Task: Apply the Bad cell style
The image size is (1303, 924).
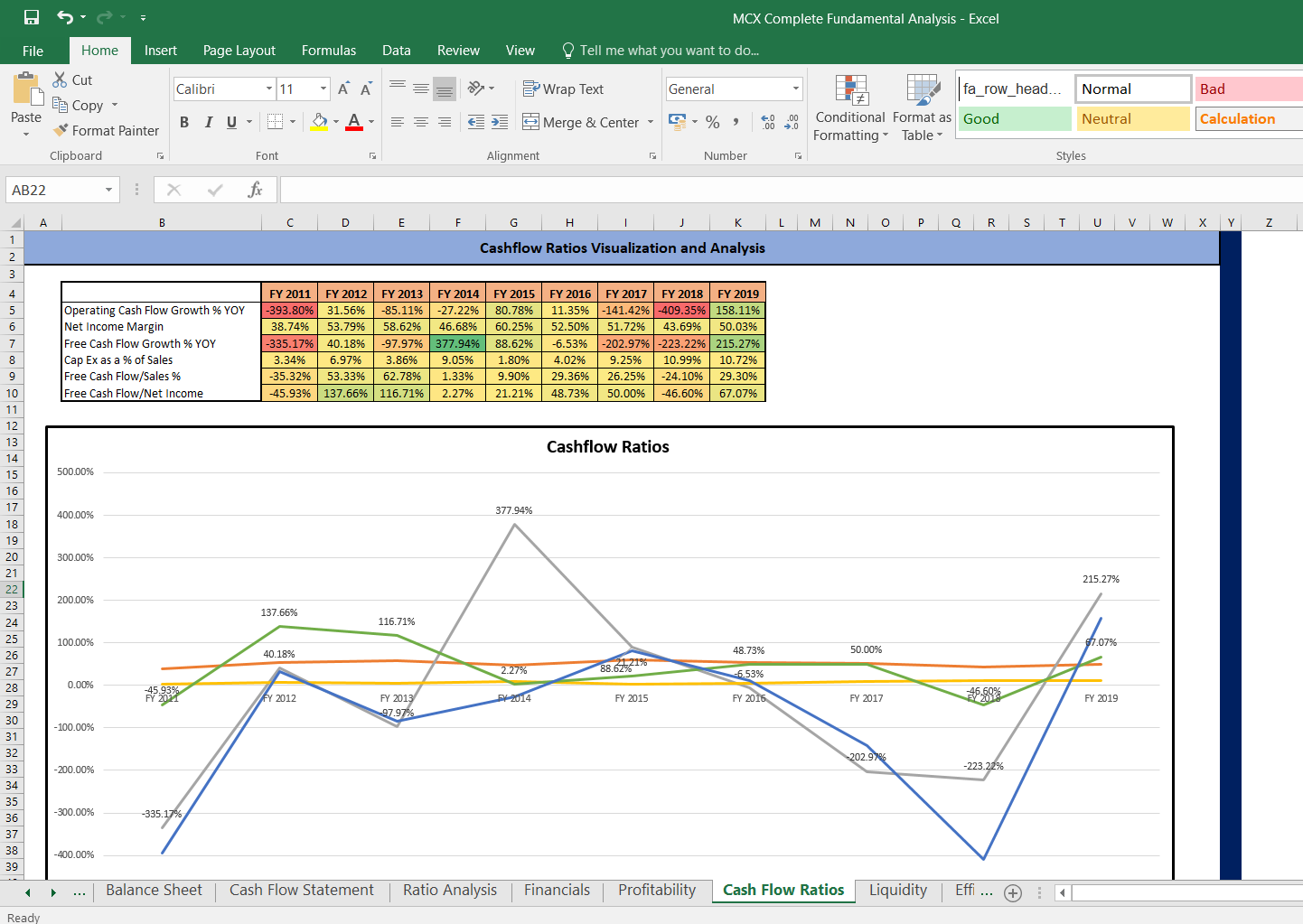Action: point(1250,89)
